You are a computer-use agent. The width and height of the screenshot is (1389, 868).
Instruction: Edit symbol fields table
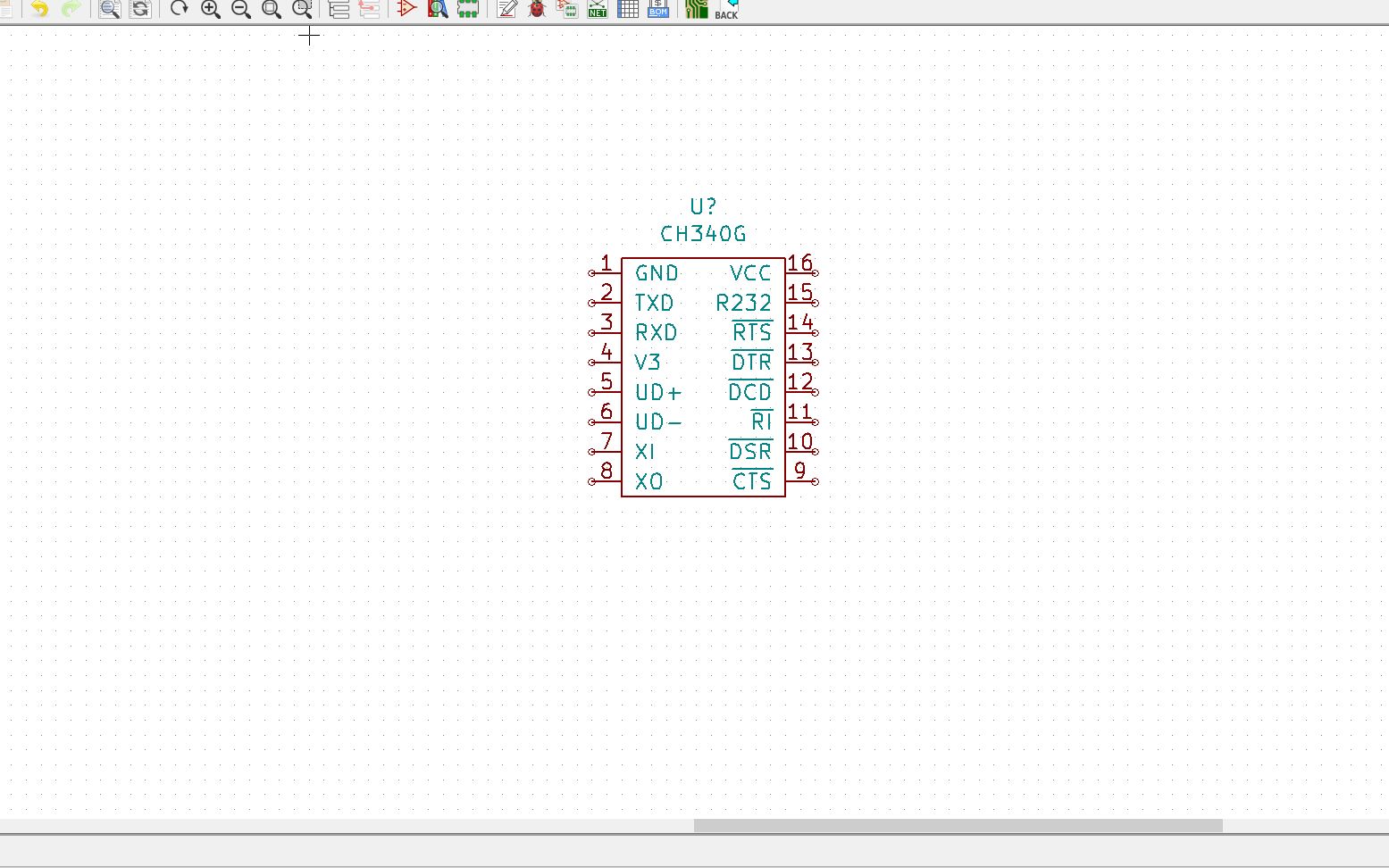tap(628, 9)
